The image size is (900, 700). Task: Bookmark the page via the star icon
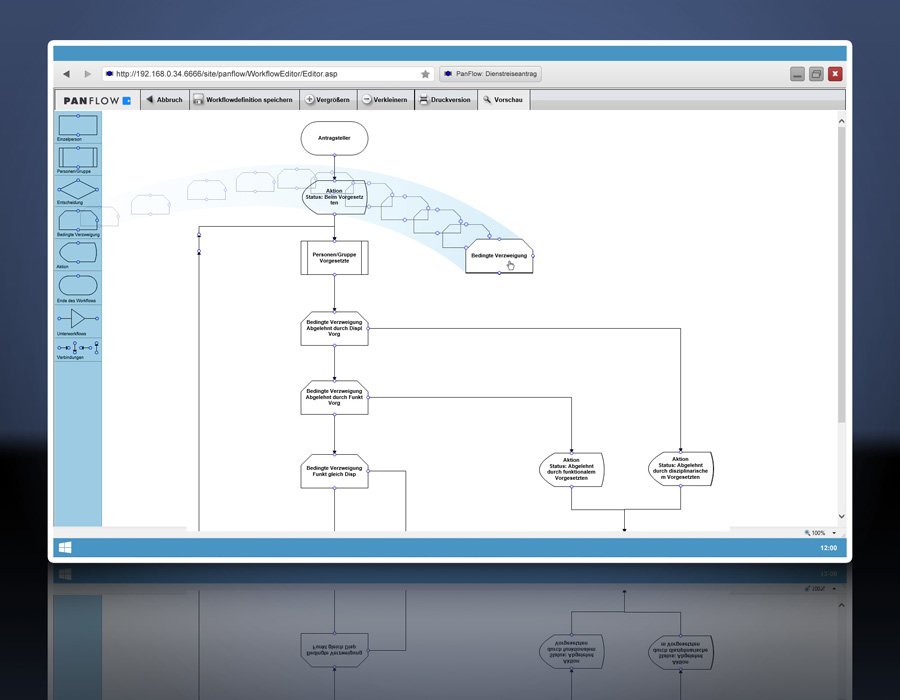[426, 73]
